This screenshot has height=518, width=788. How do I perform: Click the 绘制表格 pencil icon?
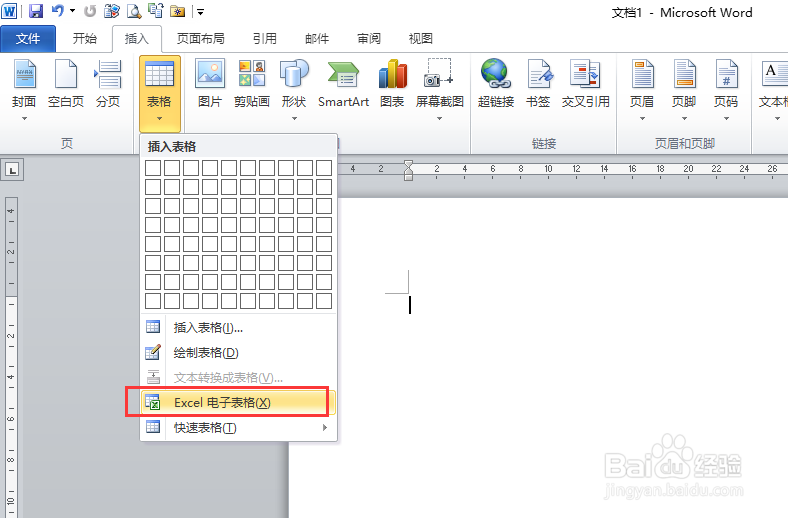(153, 352)
